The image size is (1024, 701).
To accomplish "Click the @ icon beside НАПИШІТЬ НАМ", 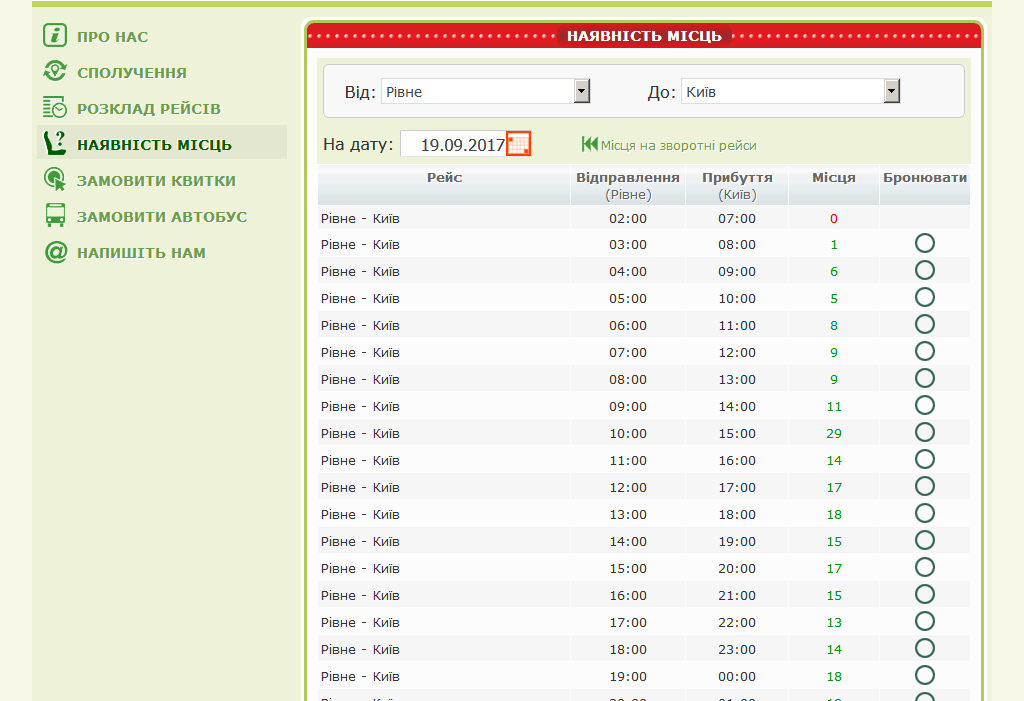I will (x=56, y=252).
